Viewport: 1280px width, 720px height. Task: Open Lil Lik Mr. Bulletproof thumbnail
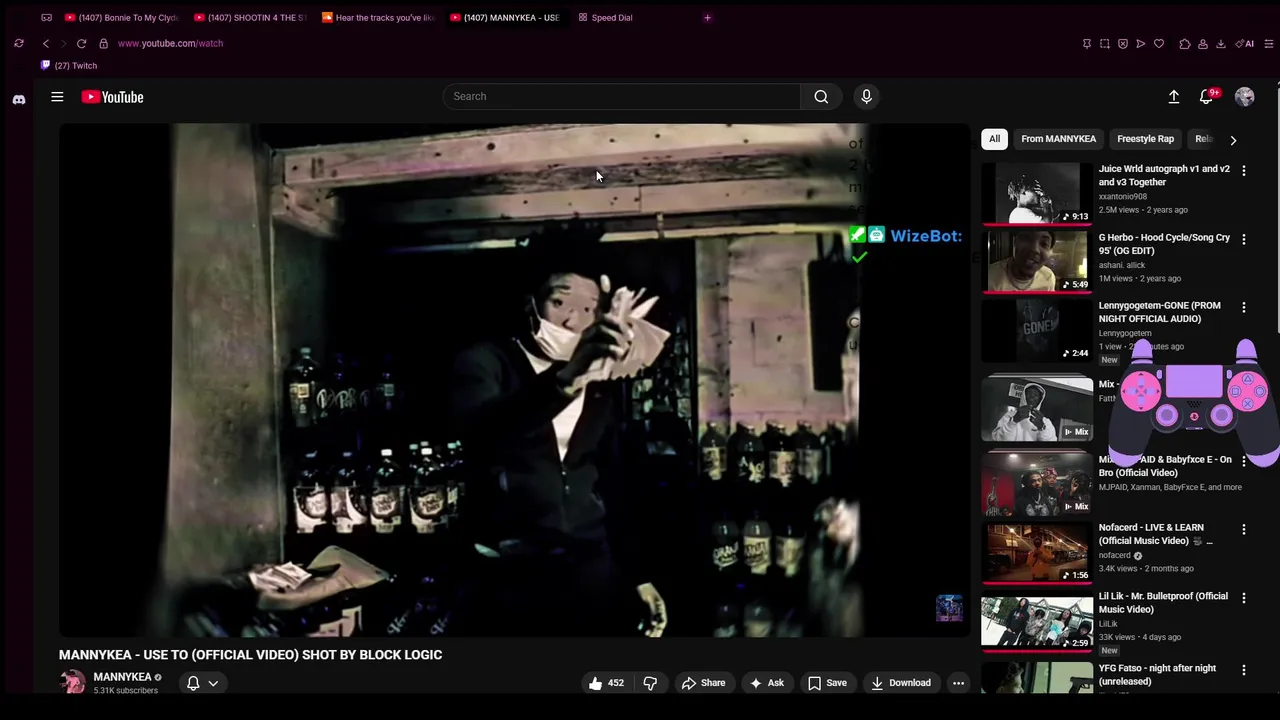click(x=1037, y=620)
